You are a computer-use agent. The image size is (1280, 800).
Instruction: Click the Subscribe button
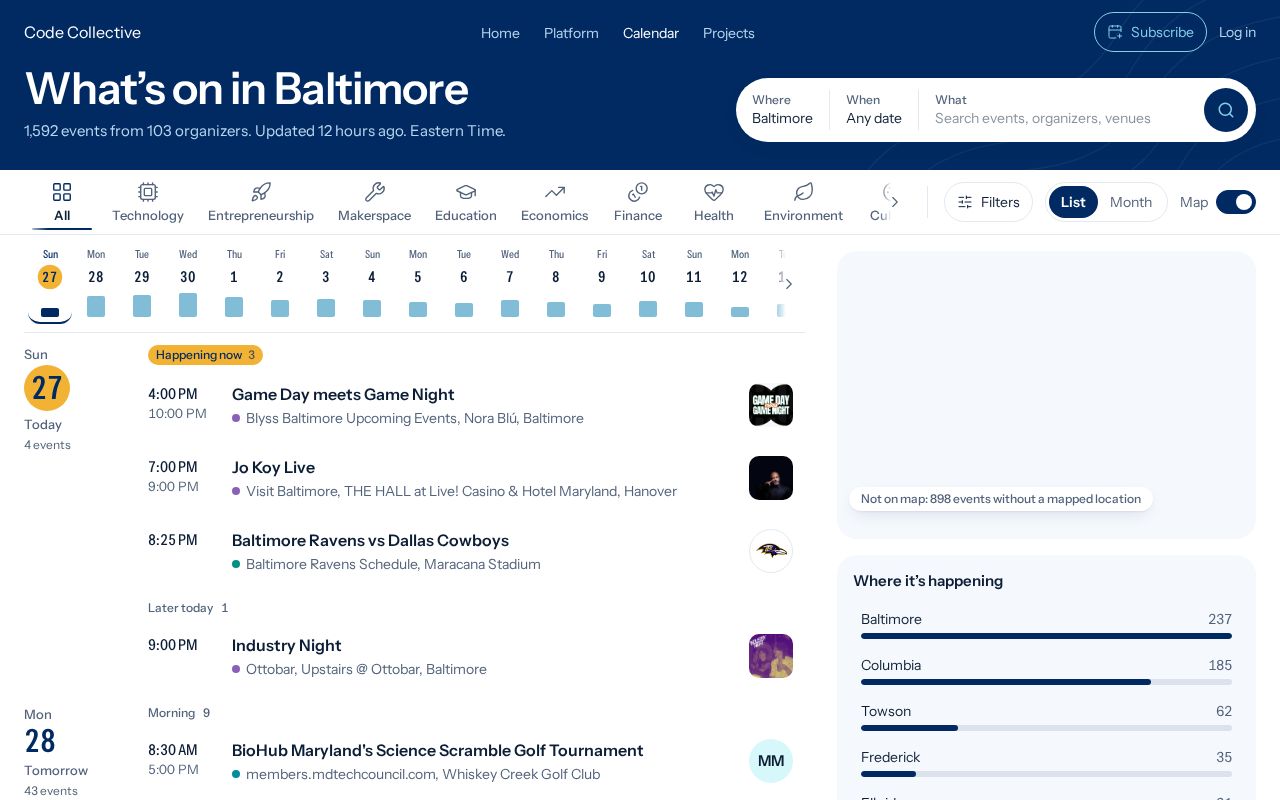tap(1150, 32)
